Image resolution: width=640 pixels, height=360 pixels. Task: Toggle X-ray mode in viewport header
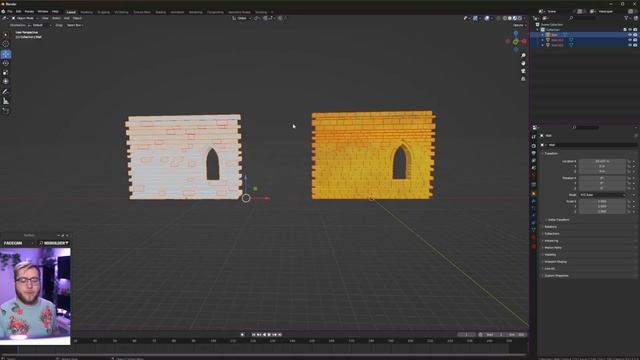click(498, 18)
